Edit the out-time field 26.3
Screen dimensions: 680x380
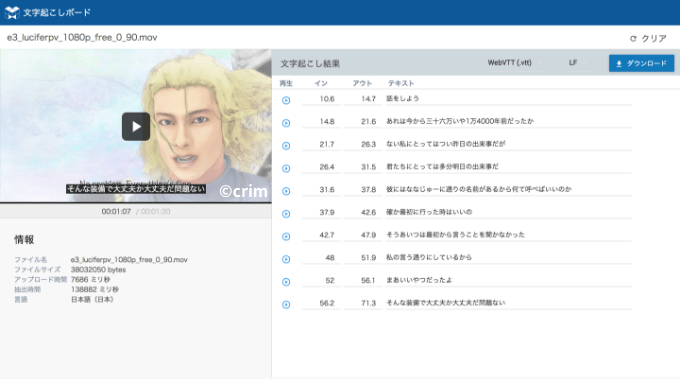(363, 144)
